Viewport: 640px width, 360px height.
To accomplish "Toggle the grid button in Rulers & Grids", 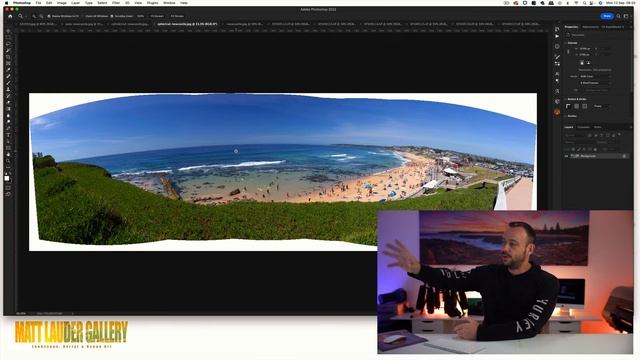I will pyautogui.click(x=576, y=106).
